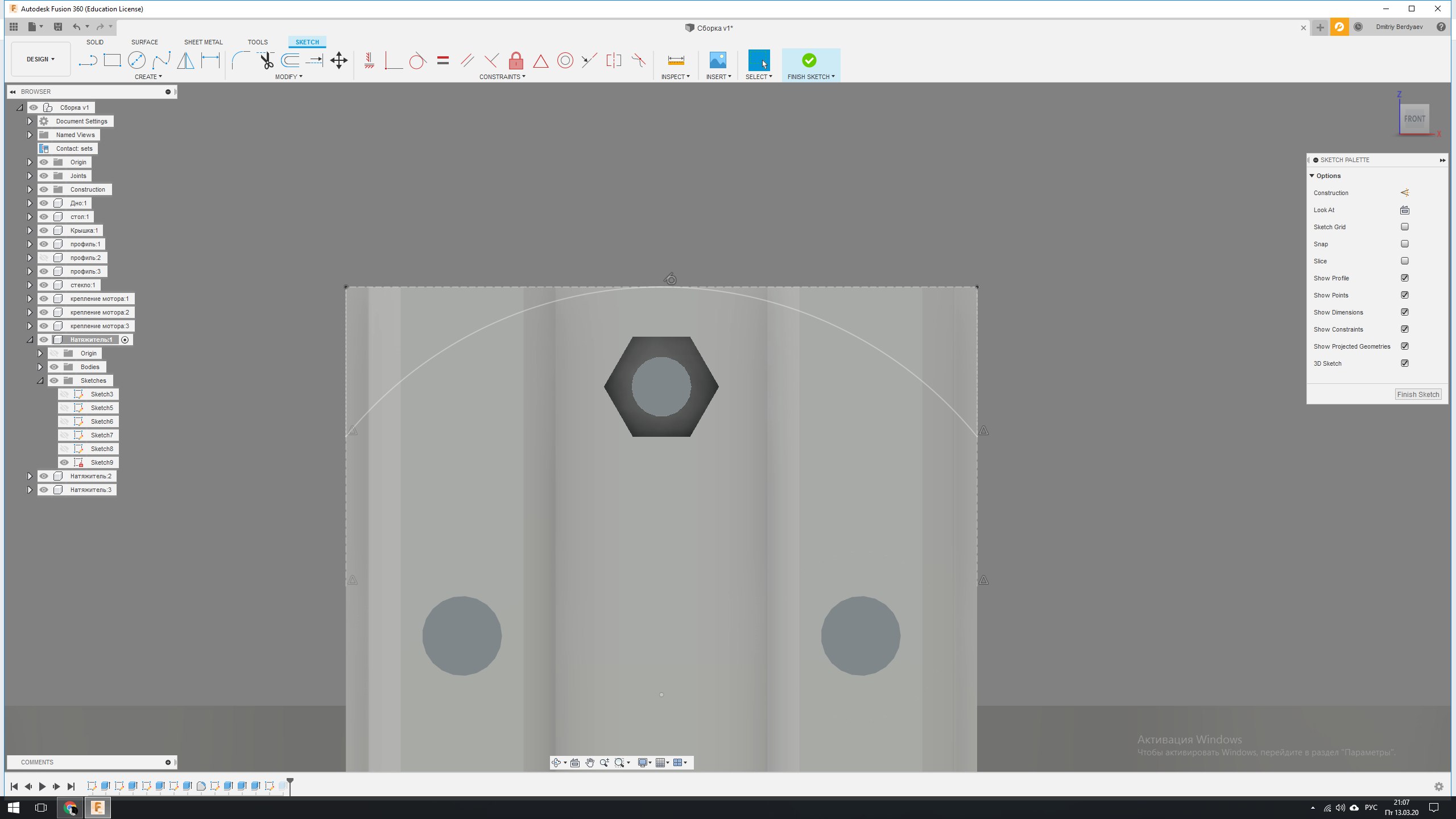Viewport: 1456px width, 819px height.
Task: Uncheck Show Dimensions
Action: click(x=1405, y=312)
